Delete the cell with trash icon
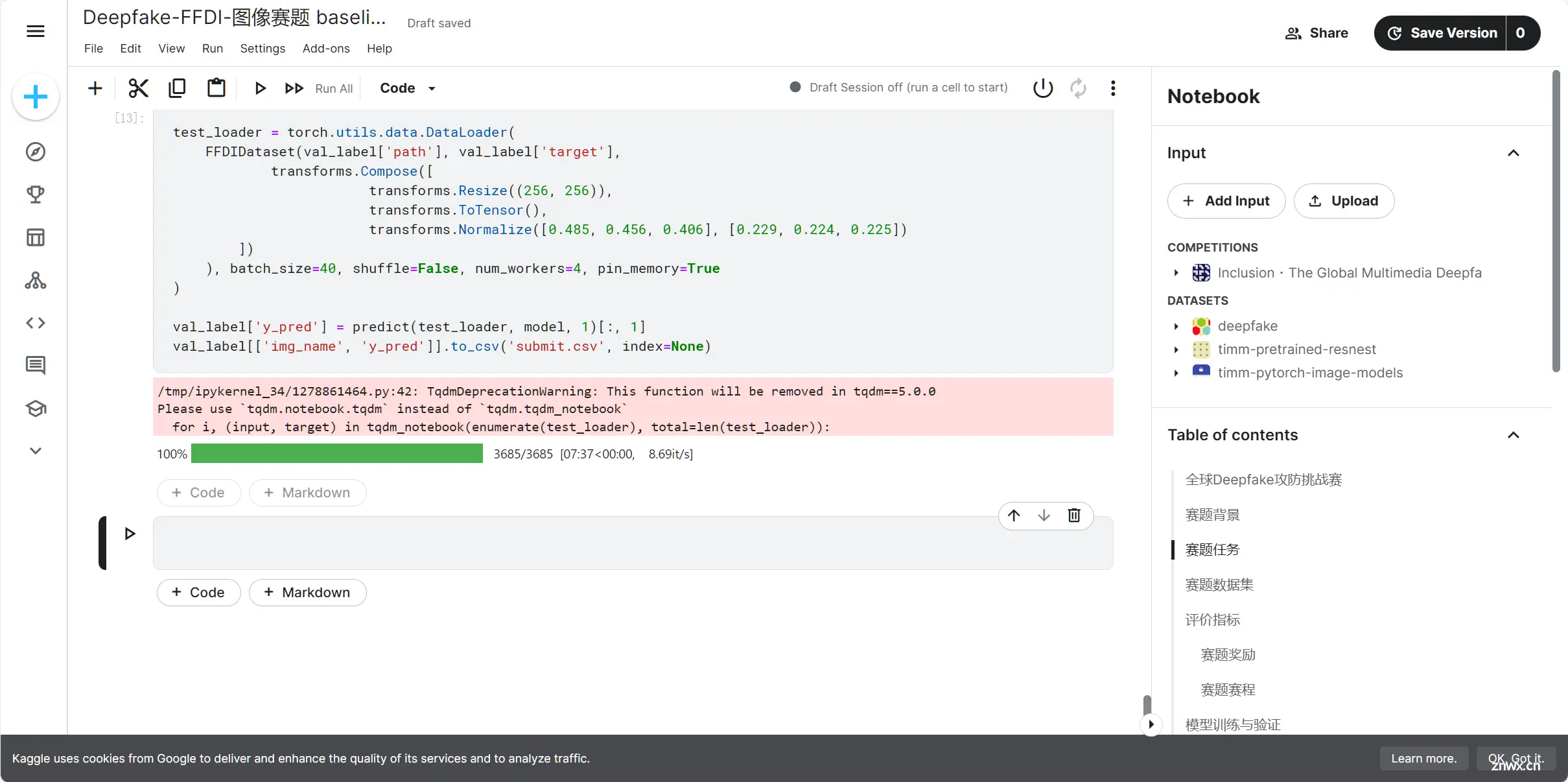1568x782 pixels. 1074,515
